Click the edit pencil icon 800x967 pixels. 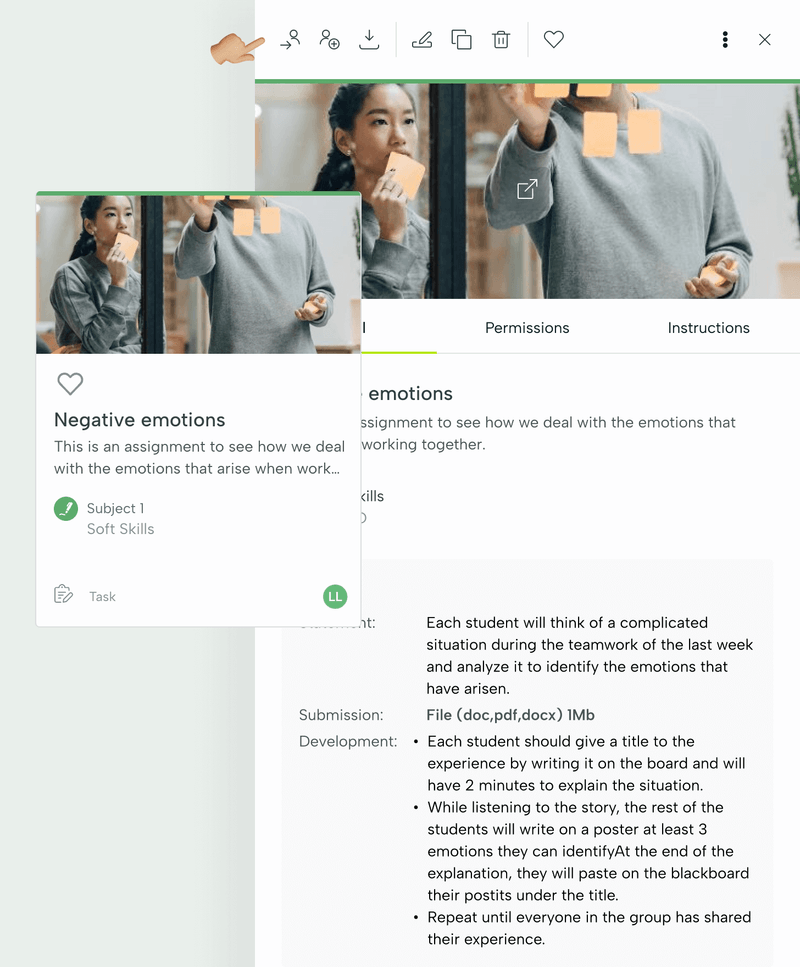tap(422, 39)
